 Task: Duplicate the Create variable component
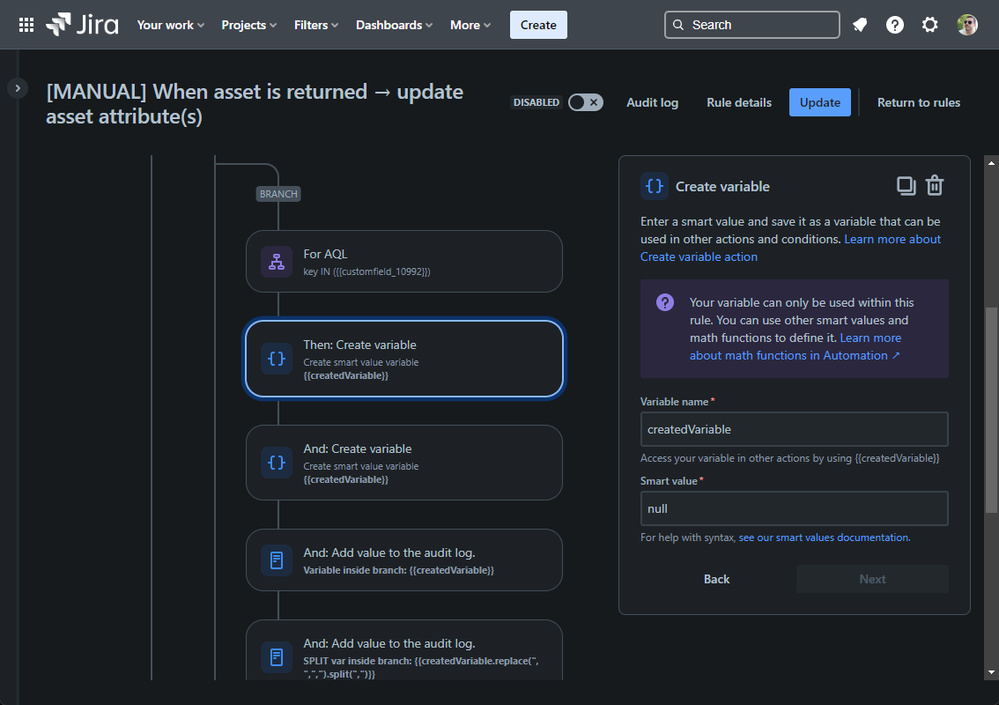[x=906, y=186]
